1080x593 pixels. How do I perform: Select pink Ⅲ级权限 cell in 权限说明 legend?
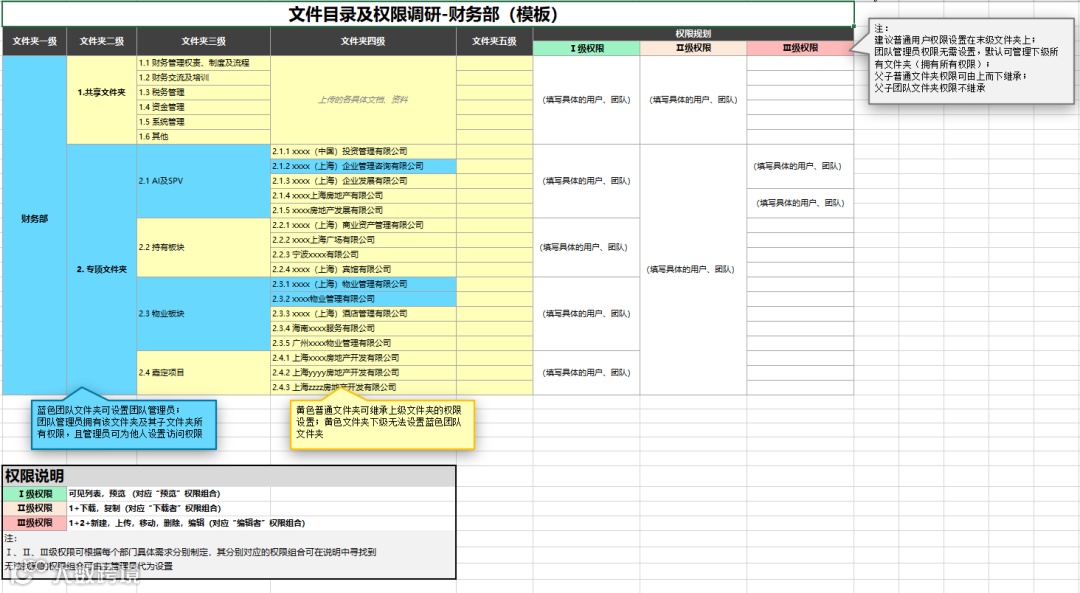point(34,523)
